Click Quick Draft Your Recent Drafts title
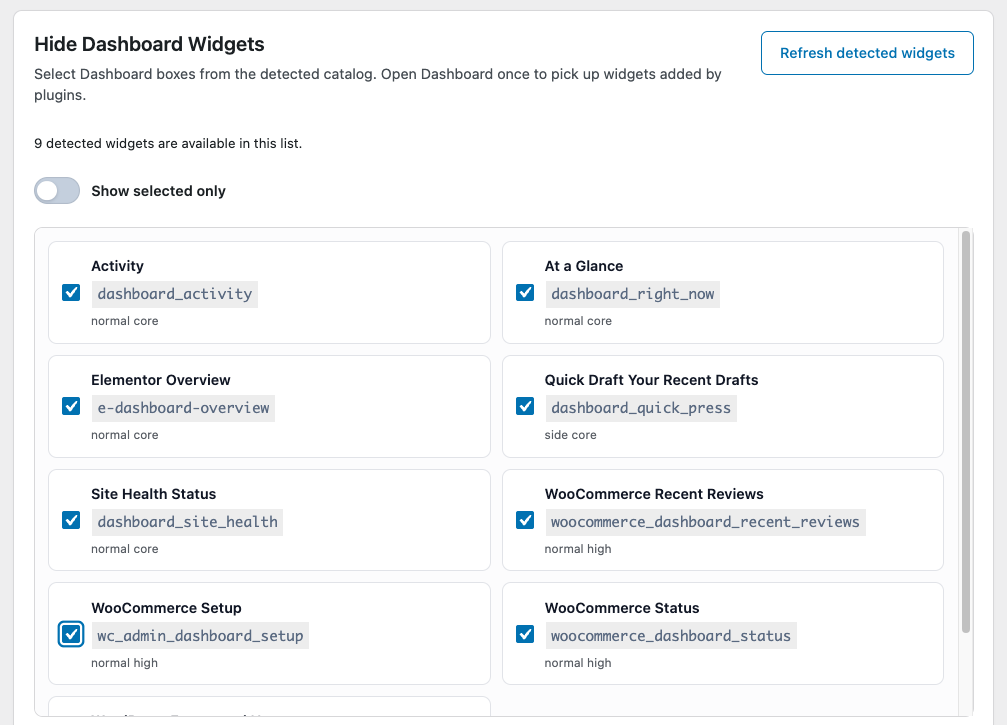Viewport: 1007px width, 725px height. 651,380
